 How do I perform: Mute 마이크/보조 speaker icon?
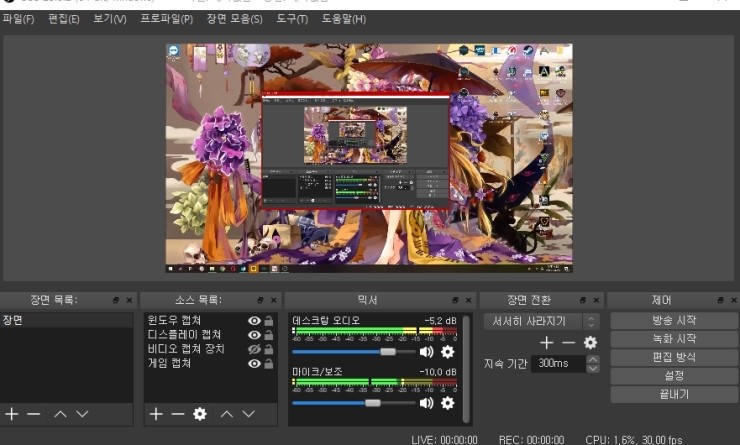point(427,403)
